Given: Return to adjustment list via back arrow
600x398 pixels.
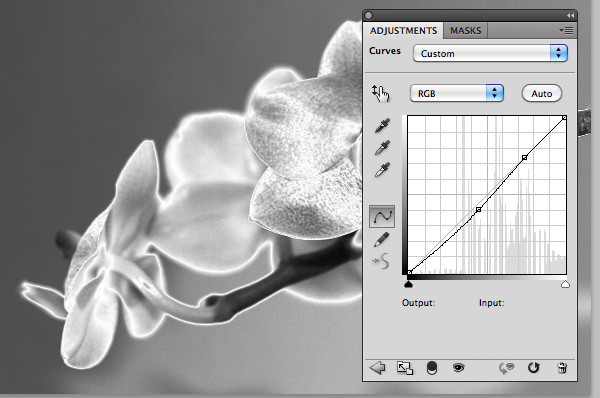Looking at the screenshot, I should [x=378, y=368].
